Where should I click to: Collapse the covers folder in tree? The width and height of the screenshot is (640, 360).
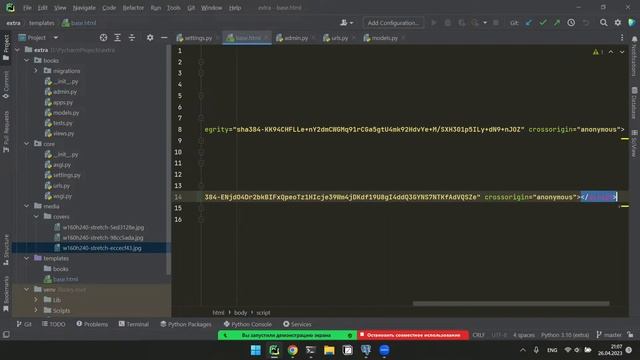point(36,216)
